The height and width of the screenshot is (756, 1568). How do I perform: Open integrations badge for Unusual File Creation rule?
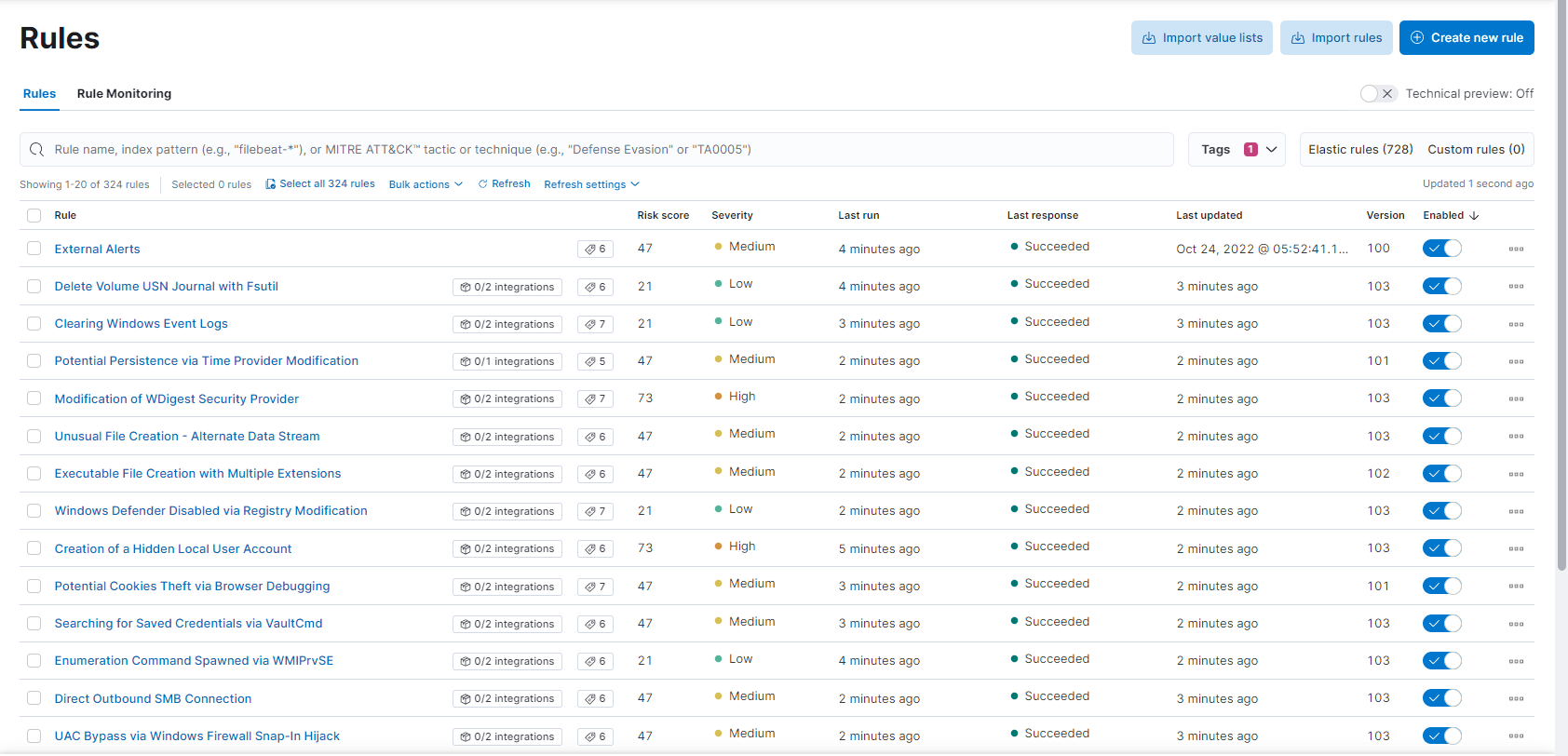[x=507, y=437]
